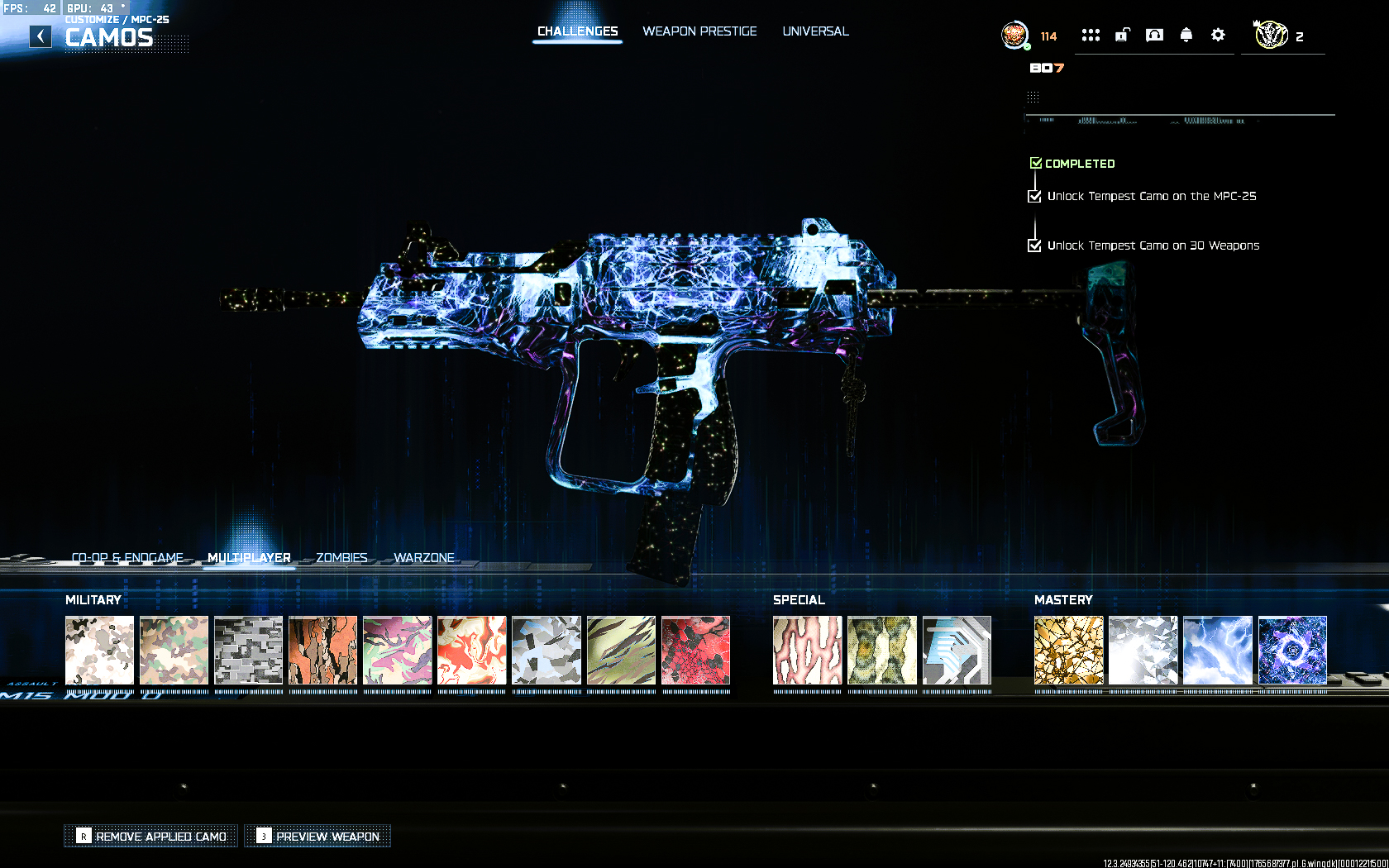Open the headset voice chat panel
Image resolution: width=1389 pixels, height=868 pixels.
click(1154, 35)
